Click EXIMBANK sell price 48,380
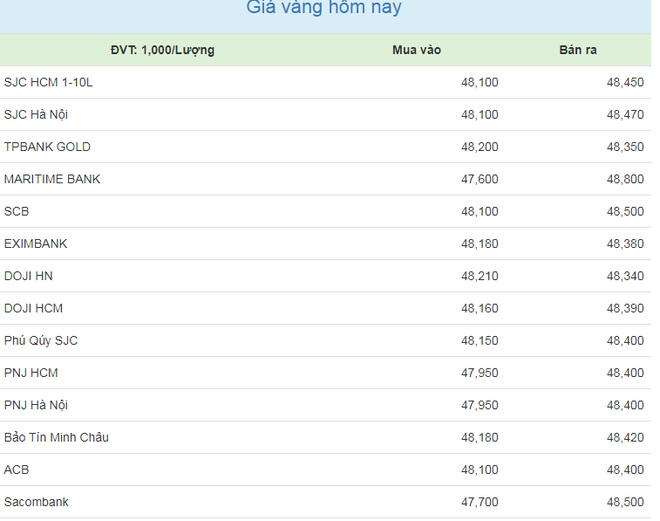 (x=625, y=244)
